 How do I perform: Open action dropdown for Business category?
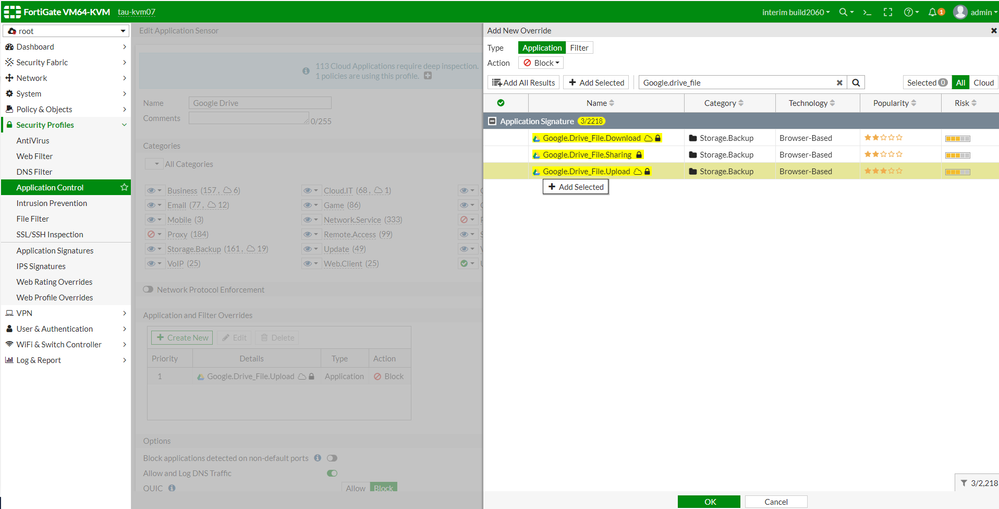[x=154, y=190]
